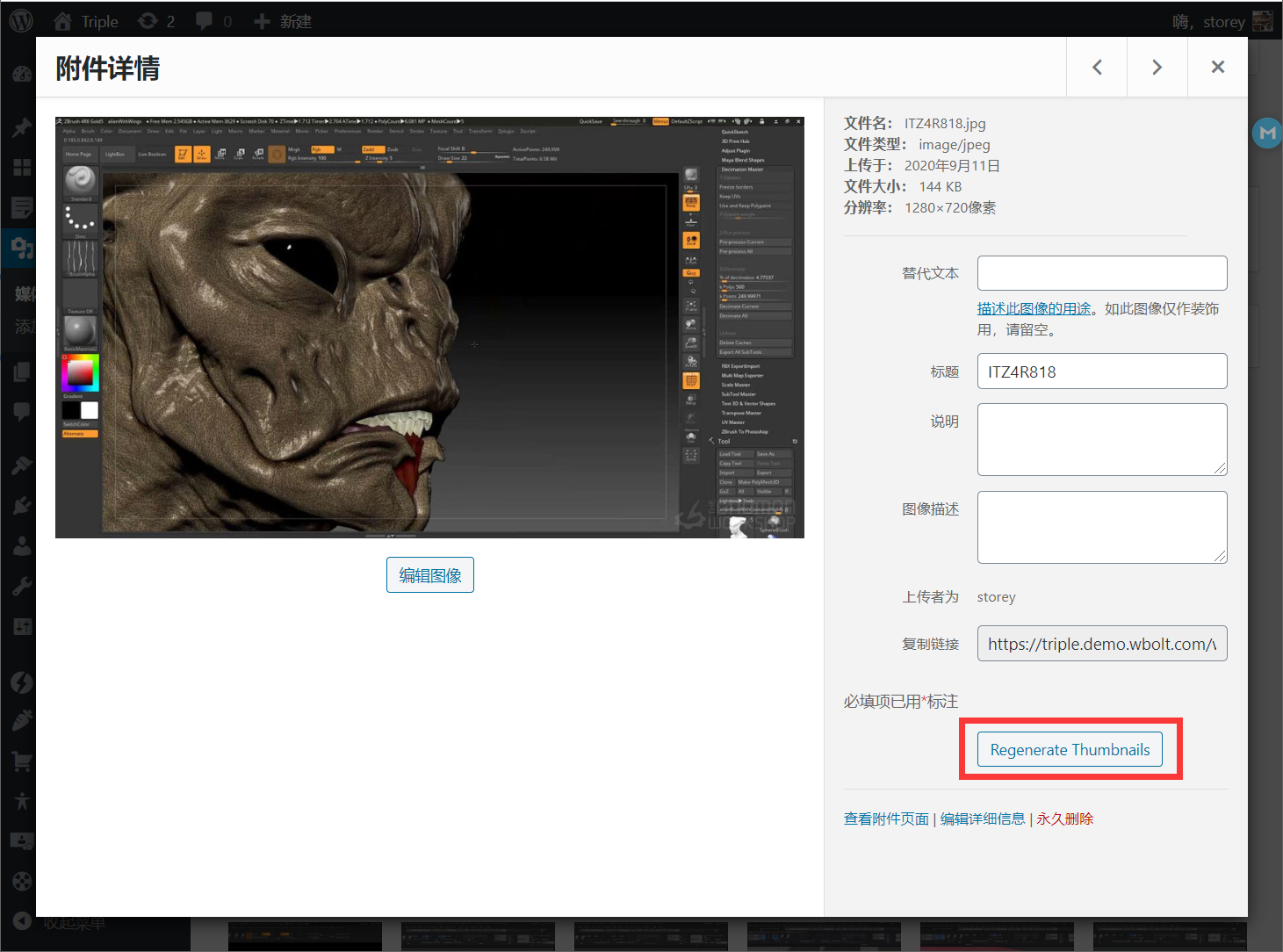Click the 编辑详细信息 (Edit more details) link

point(982,819)
